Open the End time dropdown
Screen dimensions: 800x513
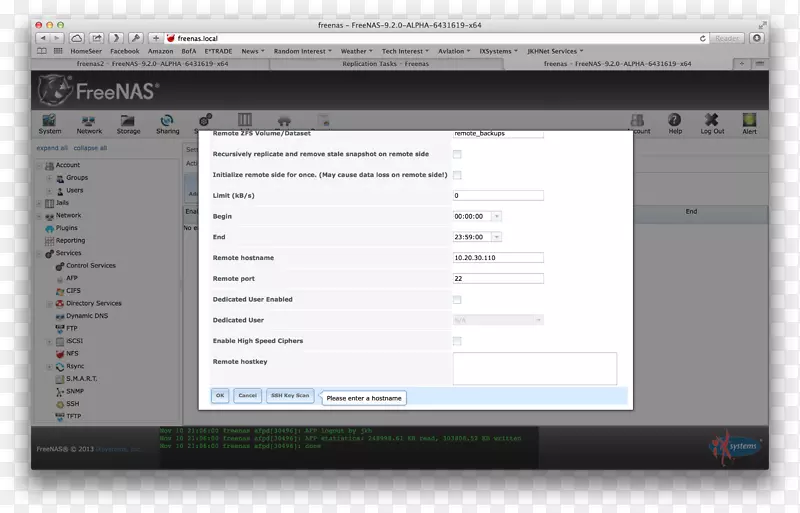point(497,237)
